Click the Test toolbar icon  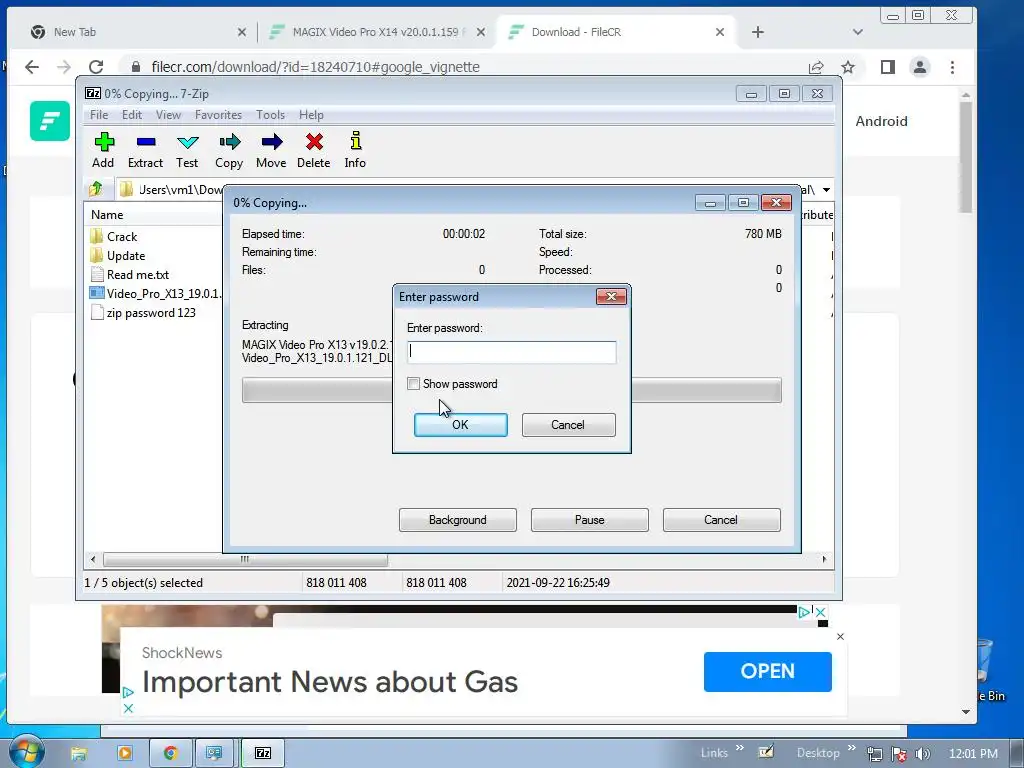(187, 150)
